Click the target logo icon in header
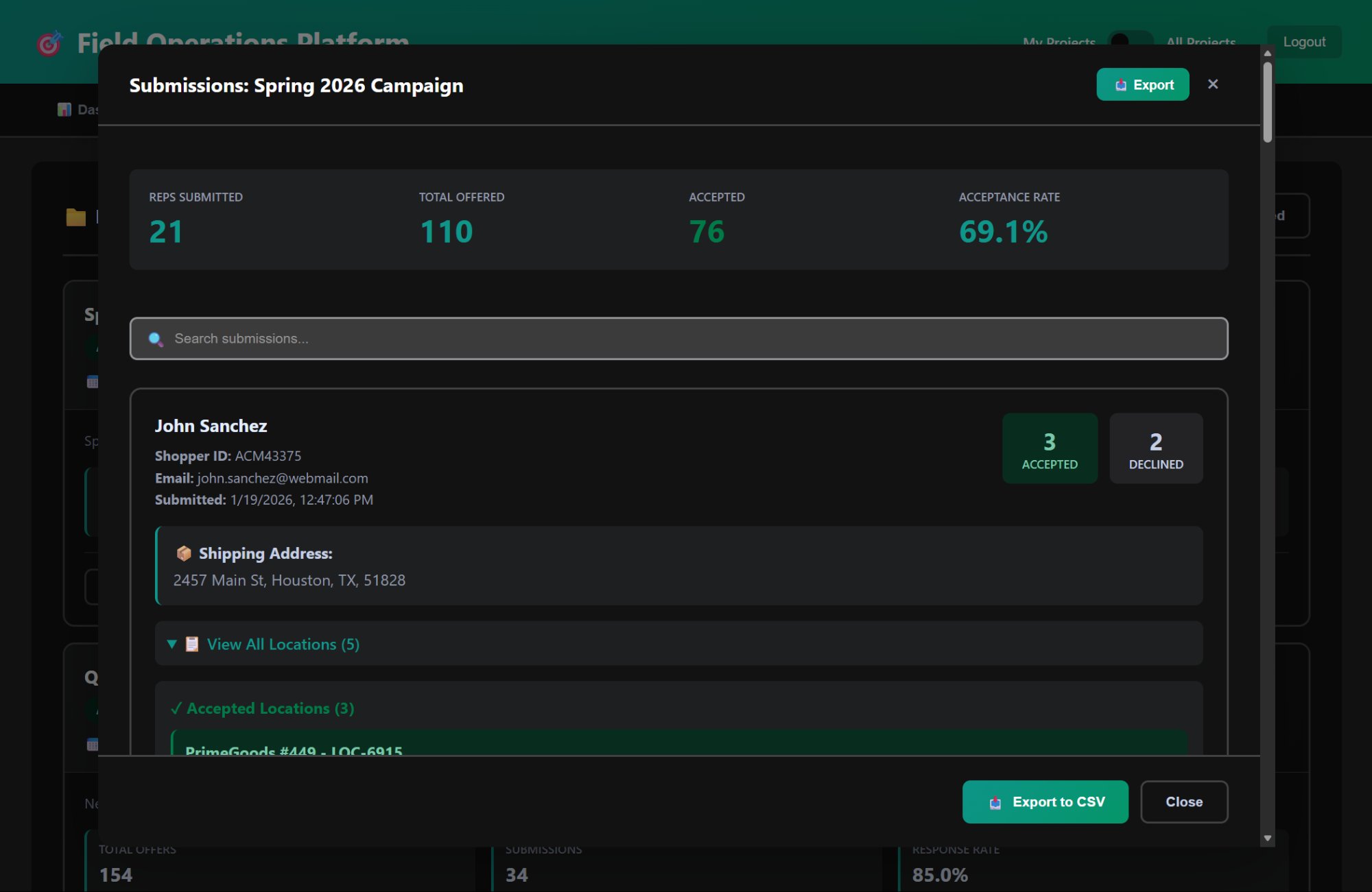 coord(49,43)
